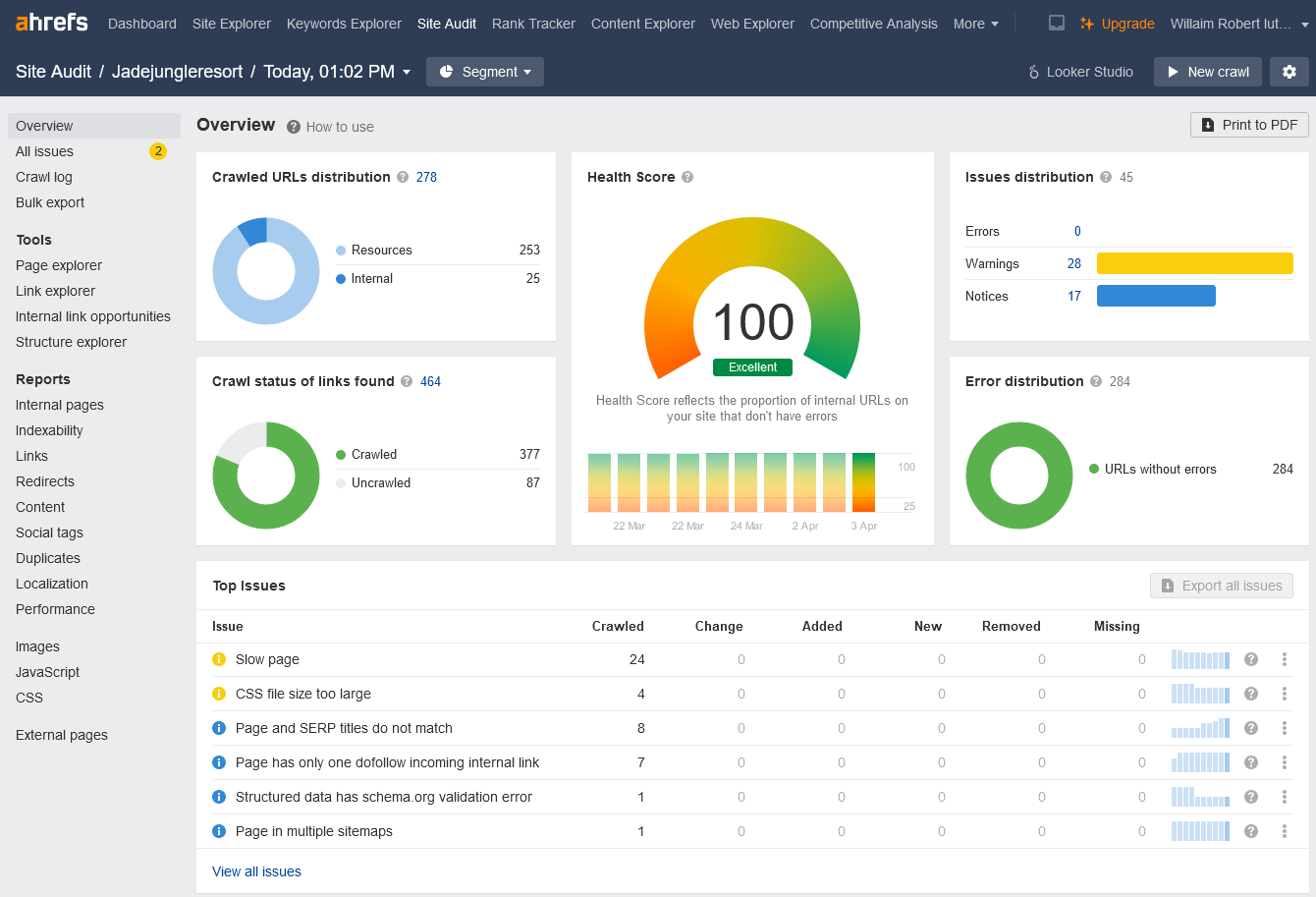Viewport: 1316px width, 897px height.
Task: Click the 464 links found count
Action: 430,381
